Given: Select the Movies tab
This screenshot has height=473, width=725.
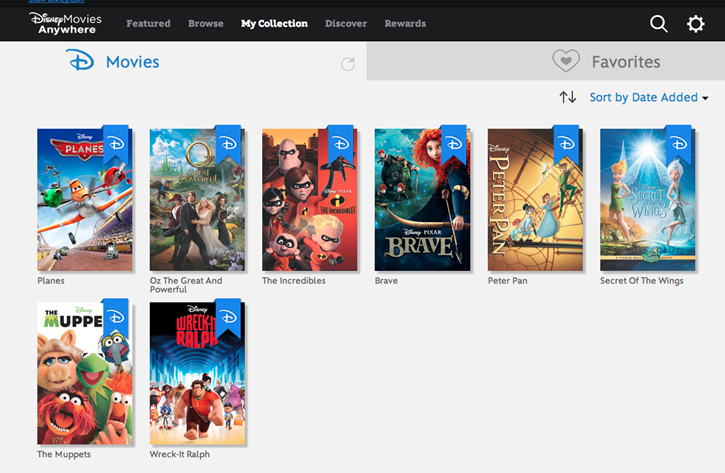Looking at the screenshot, I should (132, 63).
